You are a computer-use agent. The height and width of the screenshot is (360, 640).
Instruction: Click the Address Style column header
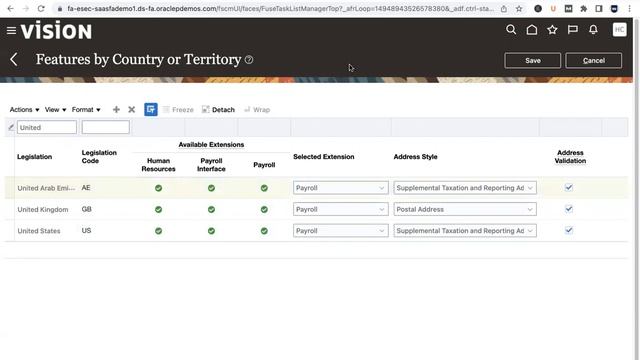(x=415, y=157)
